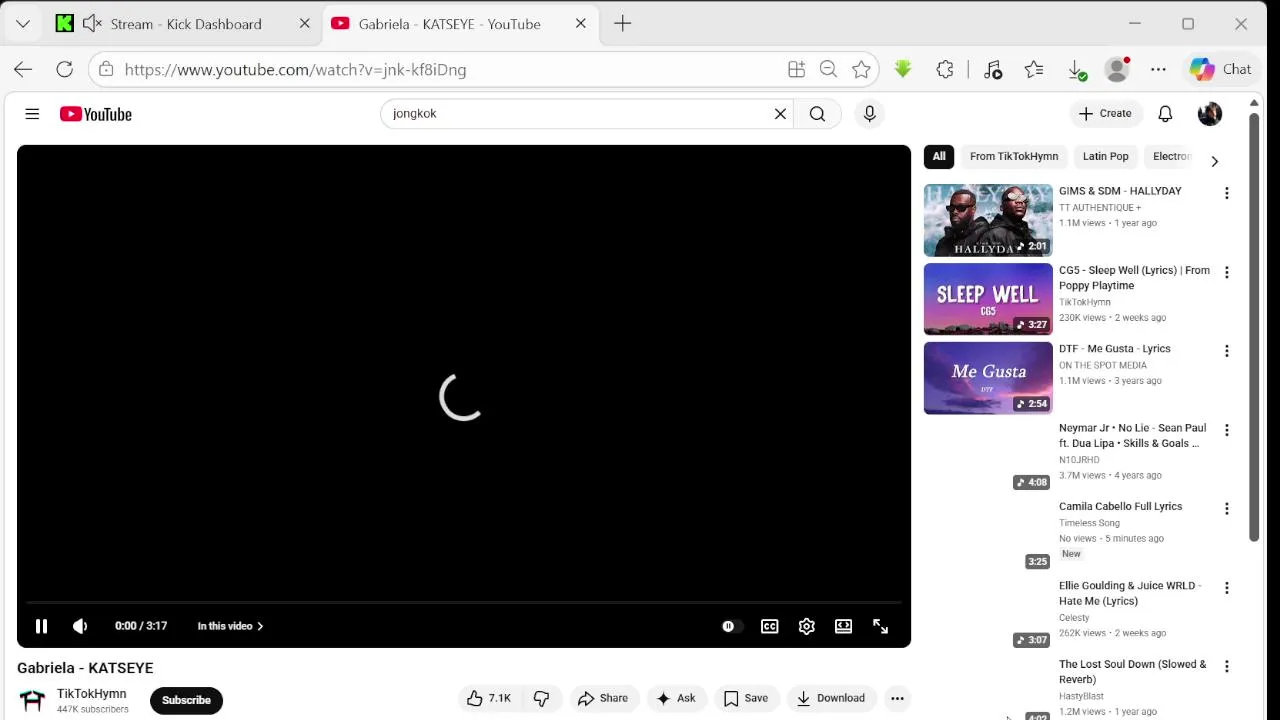
Task: Enter fullscreen mode on the player
Action: pyautogui.click(x=881, y=626)
